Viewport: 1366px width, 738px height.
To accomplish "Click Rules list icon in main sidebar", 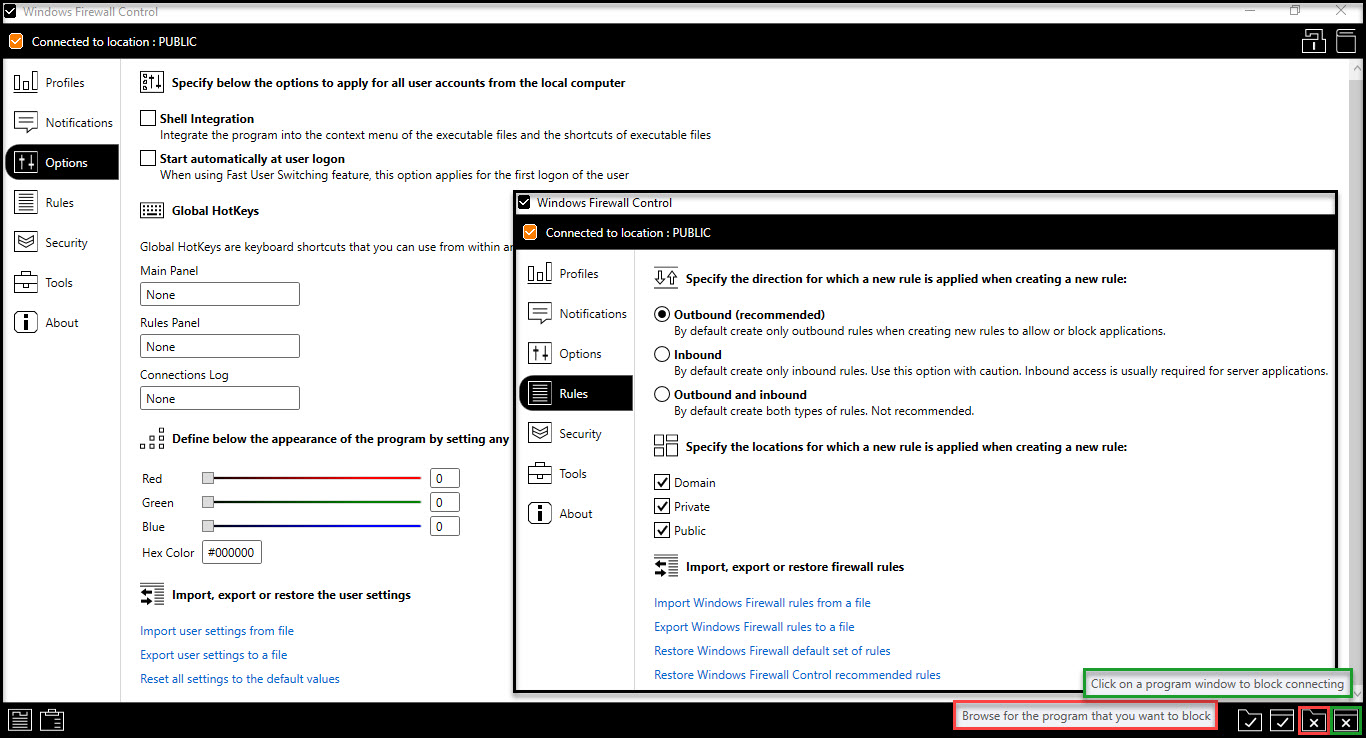I will pos(26,203).
